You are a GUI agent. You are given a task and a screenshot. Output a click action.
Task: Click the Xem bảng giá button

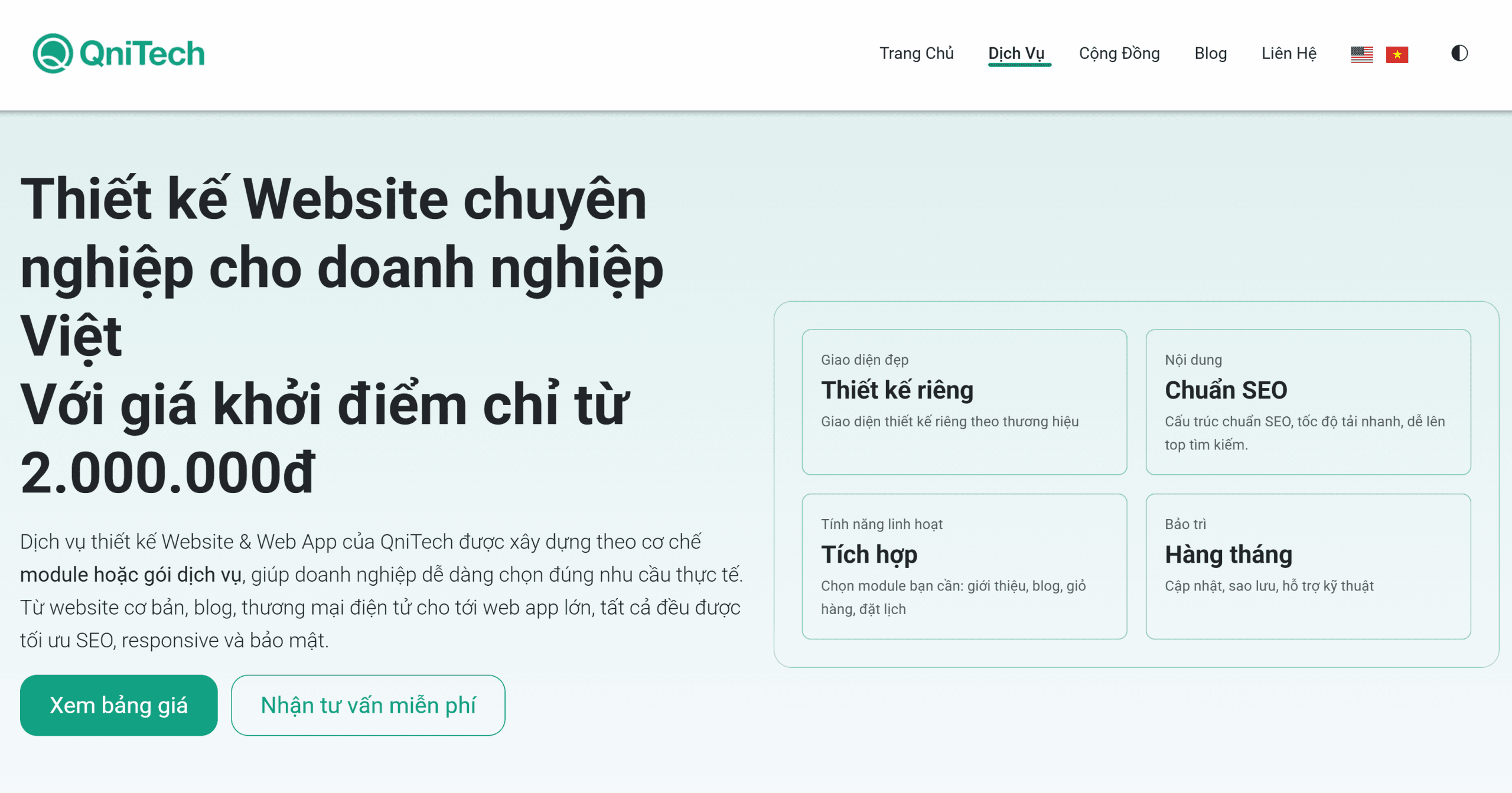pos(119,705)
